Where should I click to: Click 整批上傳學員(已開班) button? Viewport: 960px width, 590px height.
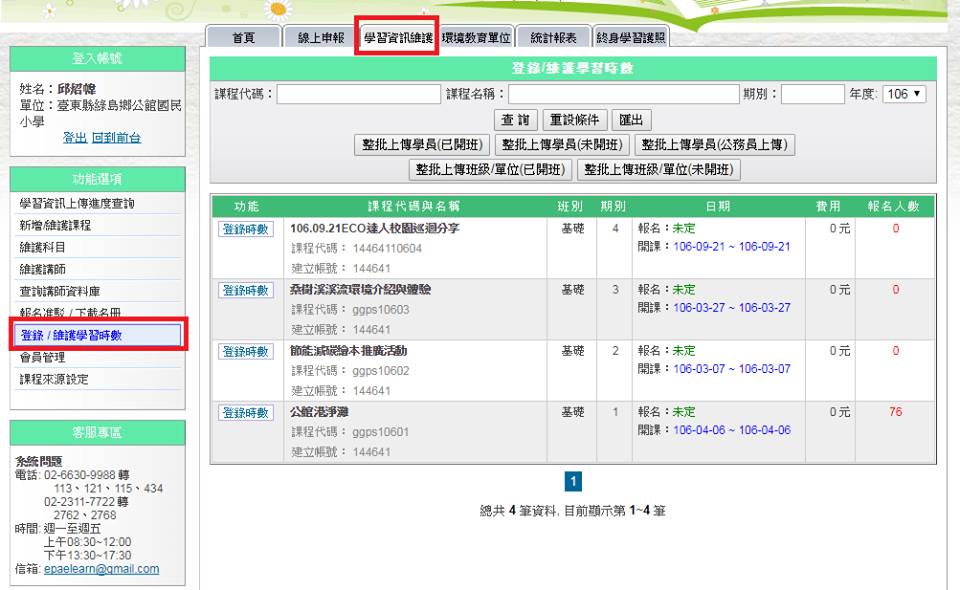click(x=422, y=145)
